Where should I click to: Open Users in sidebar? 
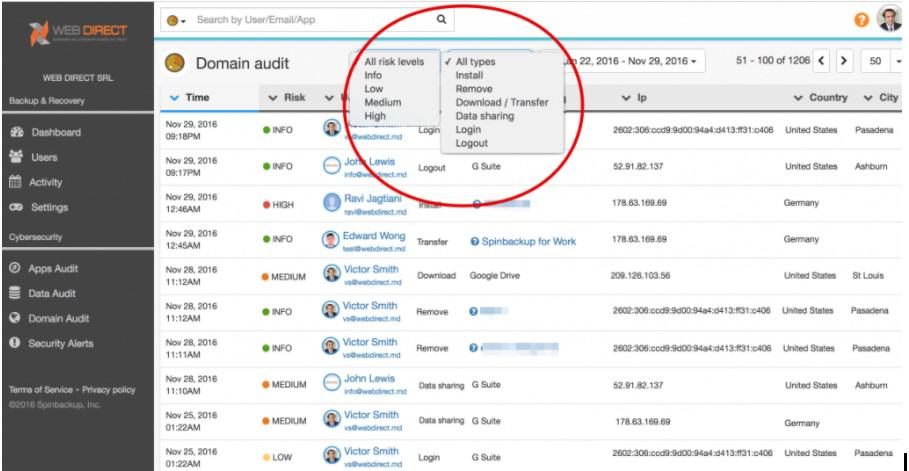45,157
